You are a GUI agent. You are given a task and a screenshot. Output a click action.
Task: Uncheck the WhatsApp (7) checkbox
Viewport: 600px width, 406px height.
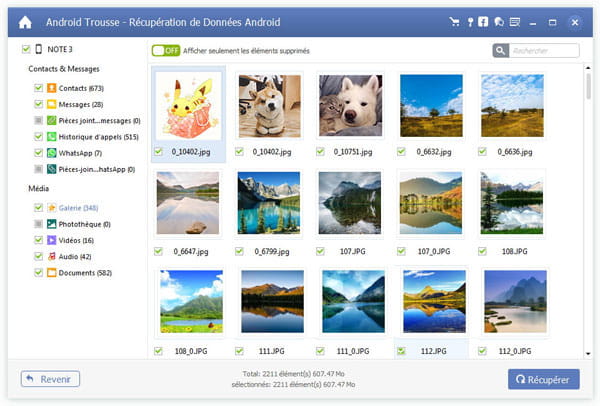pyautogui.click(x=38, y=153)
